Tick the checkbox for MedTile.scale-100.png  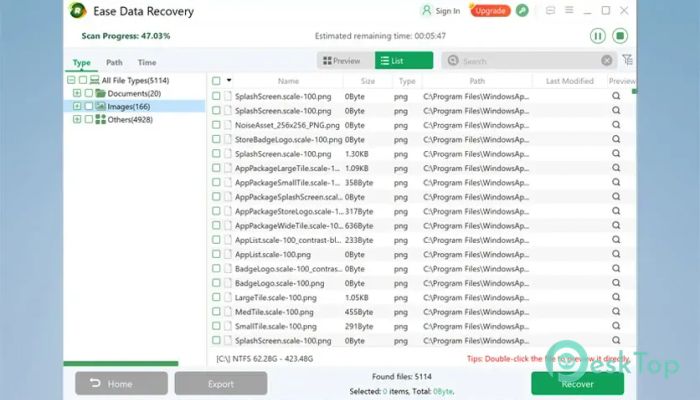point(217,312)
